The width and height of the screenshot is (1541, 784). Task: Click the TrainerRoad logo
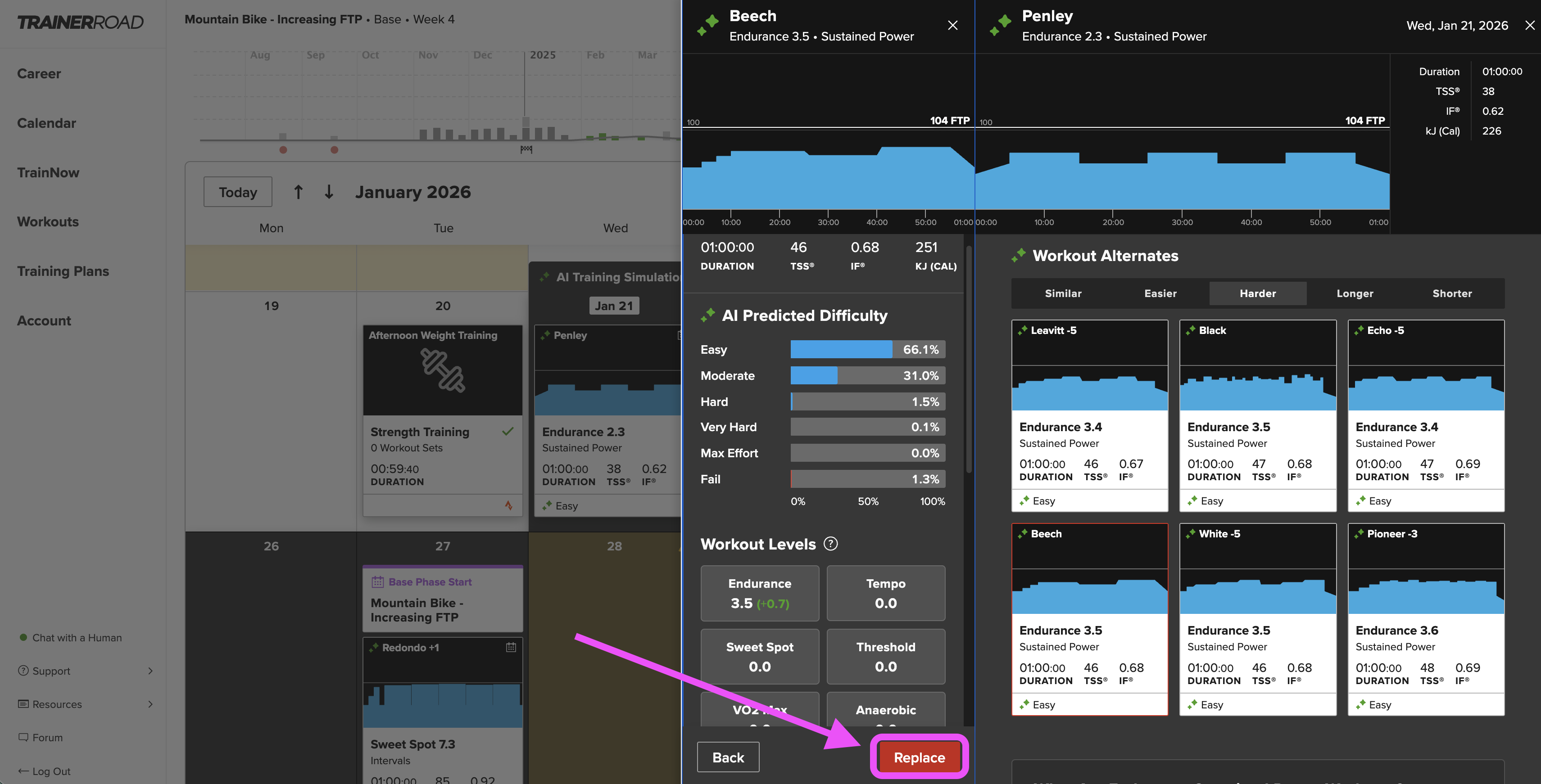(x=80, y=22)
